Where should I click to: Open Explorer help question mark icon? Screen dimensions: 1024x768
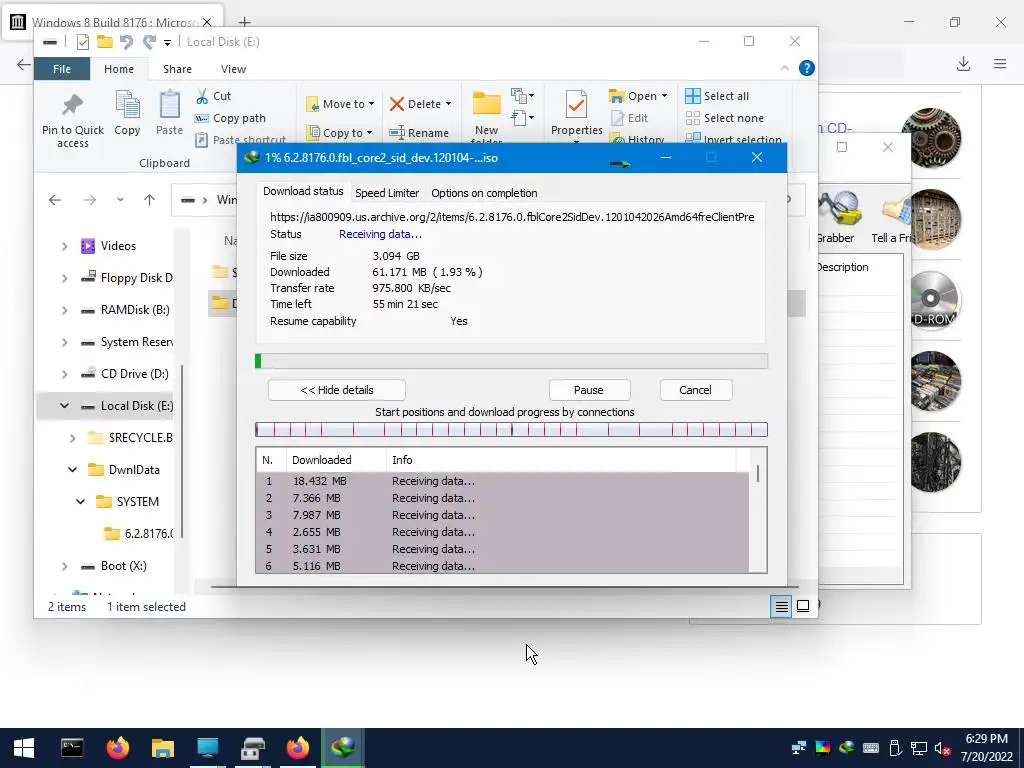pyautogui.click(x=807, y=68)
